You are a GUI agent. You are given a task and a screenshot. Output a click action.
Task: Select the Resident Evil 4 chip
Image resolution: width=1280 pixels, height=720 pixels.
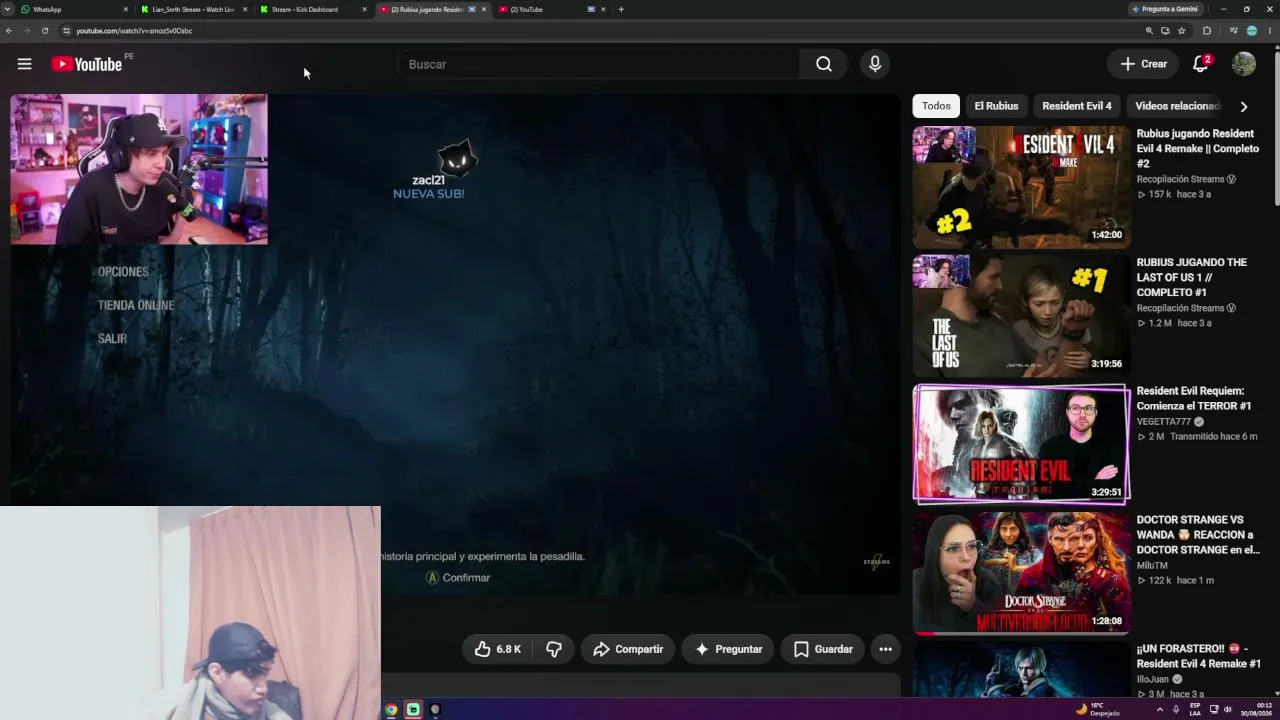[x=1077, y=106]
